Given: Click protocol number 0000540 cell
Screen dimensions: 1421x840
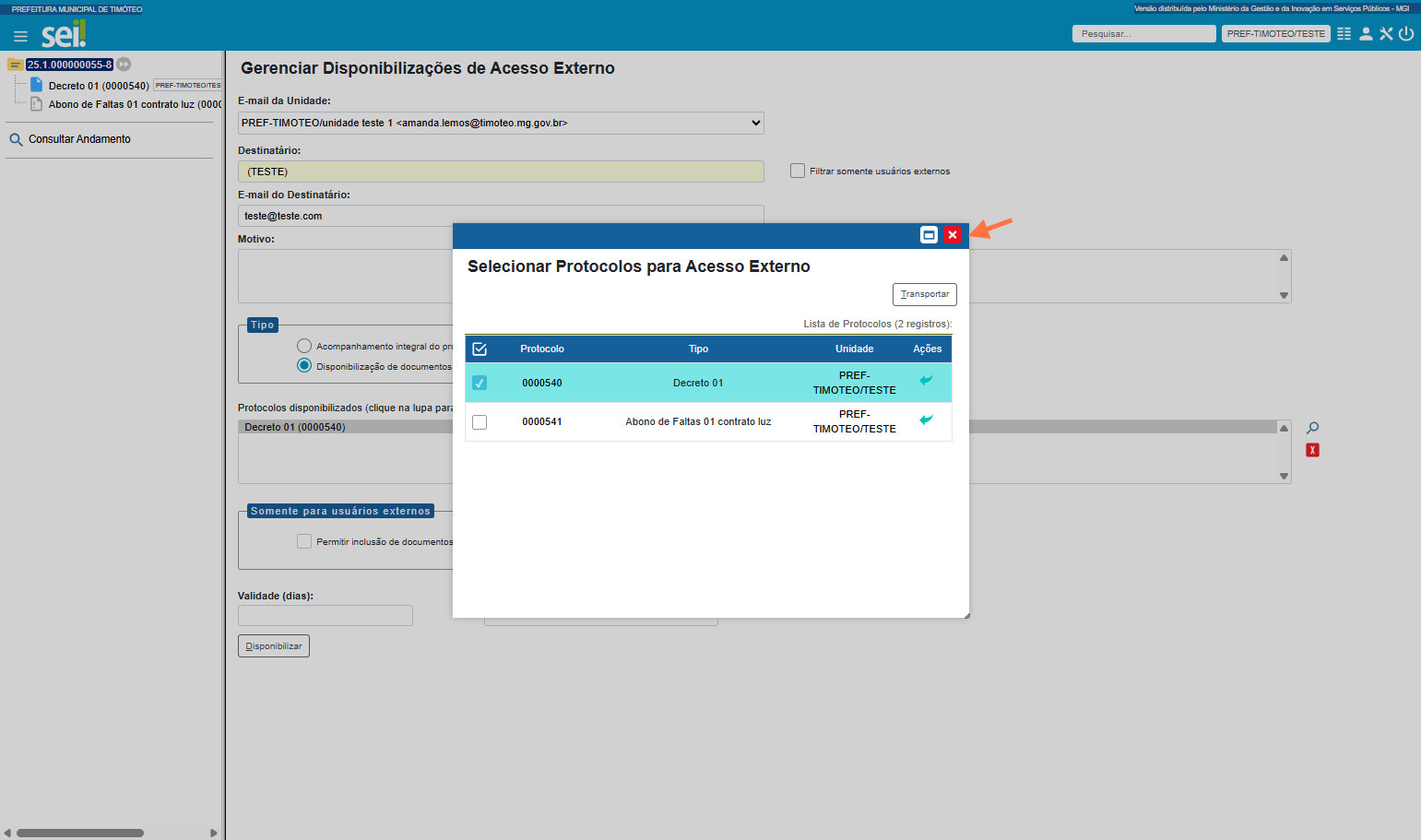Looking at the screenshot, I should (x=542, y=383).
